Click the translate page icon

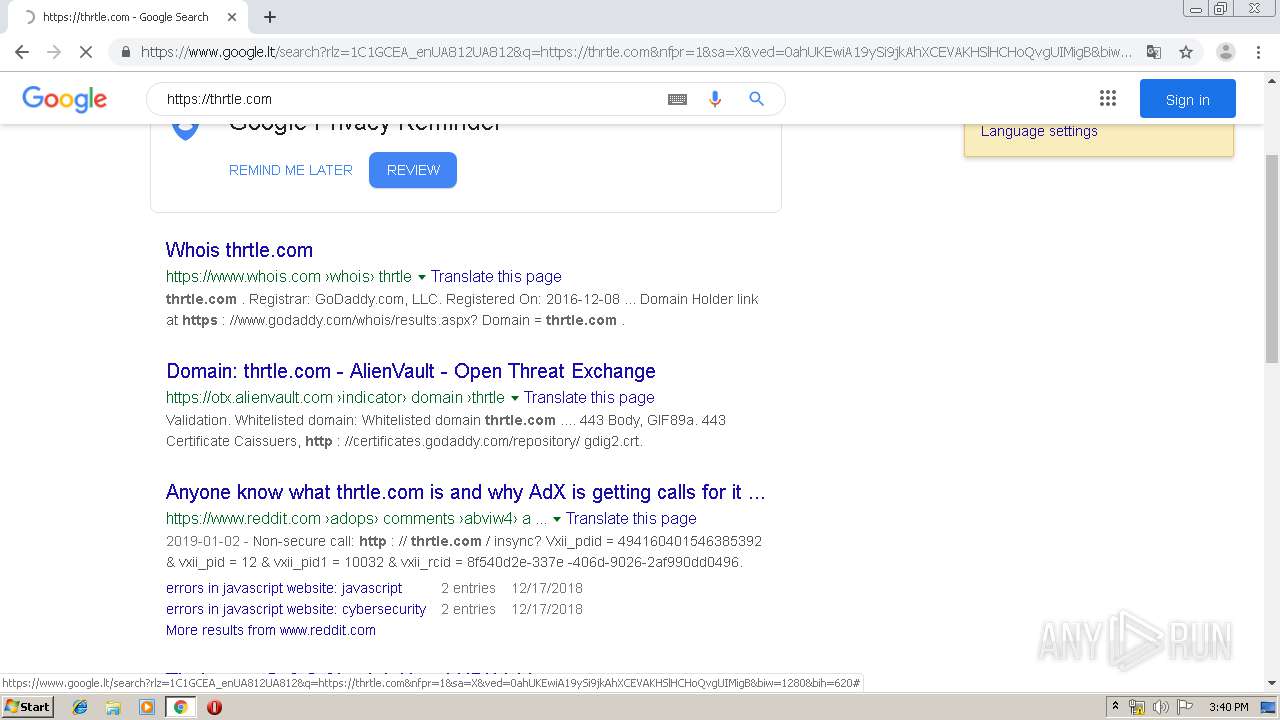click(x=1154, y=52)
